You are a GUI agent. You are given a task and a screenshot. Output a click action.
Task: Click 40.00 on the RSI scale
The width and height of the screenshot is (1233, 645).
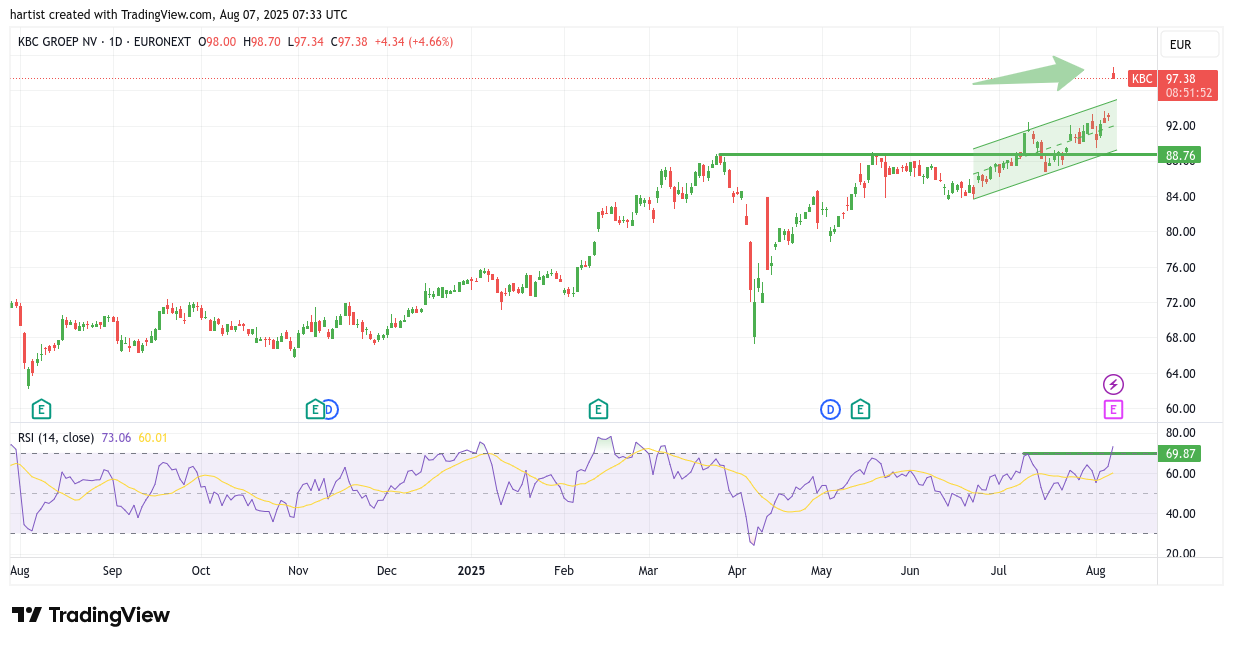click(x=1180, y=514)
